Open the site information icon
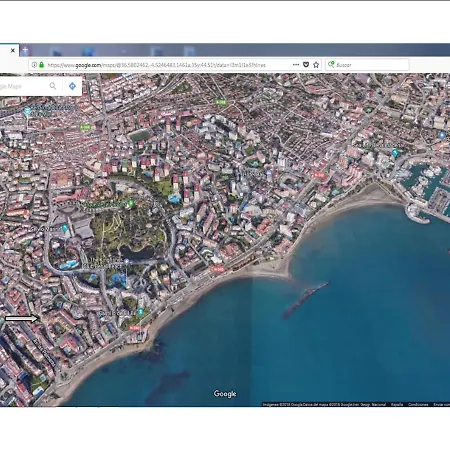 coord(34,65)
